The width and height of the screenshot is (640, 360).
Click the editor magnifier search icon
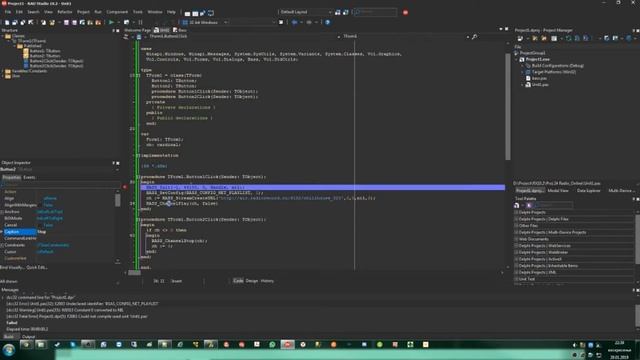[474, 37]
